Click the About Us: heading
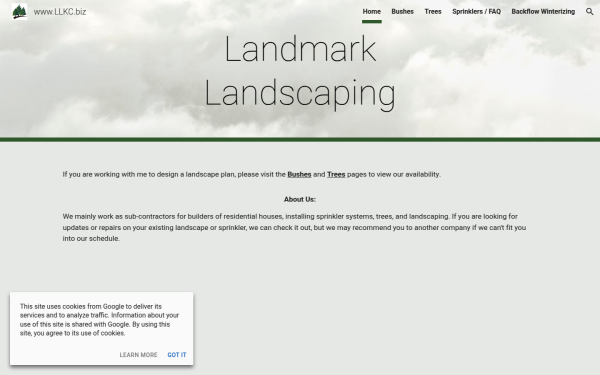The width and height of the screenshot is (600, 375). click(x=300, y=199)
